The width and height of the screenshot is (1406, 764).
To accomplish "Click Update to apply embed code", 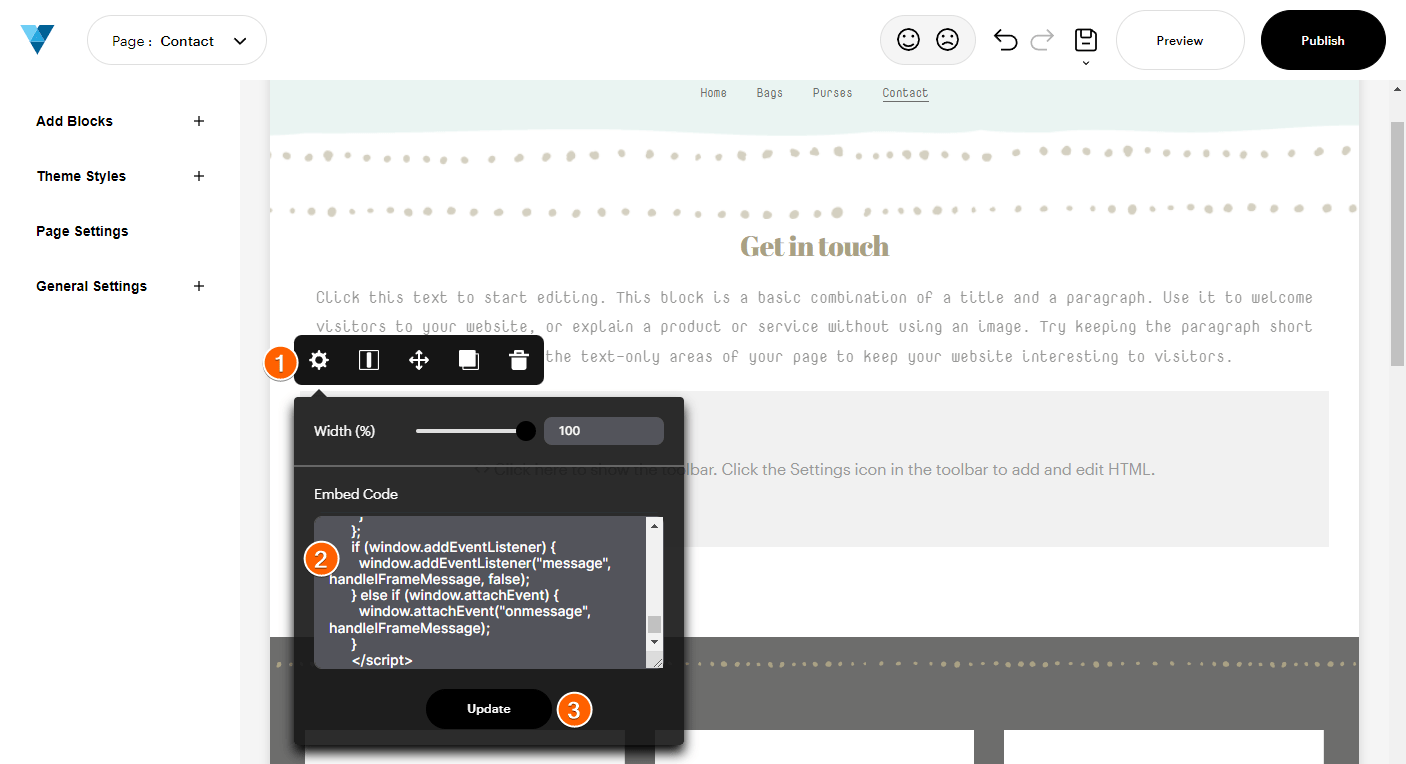I will point(488,708).
